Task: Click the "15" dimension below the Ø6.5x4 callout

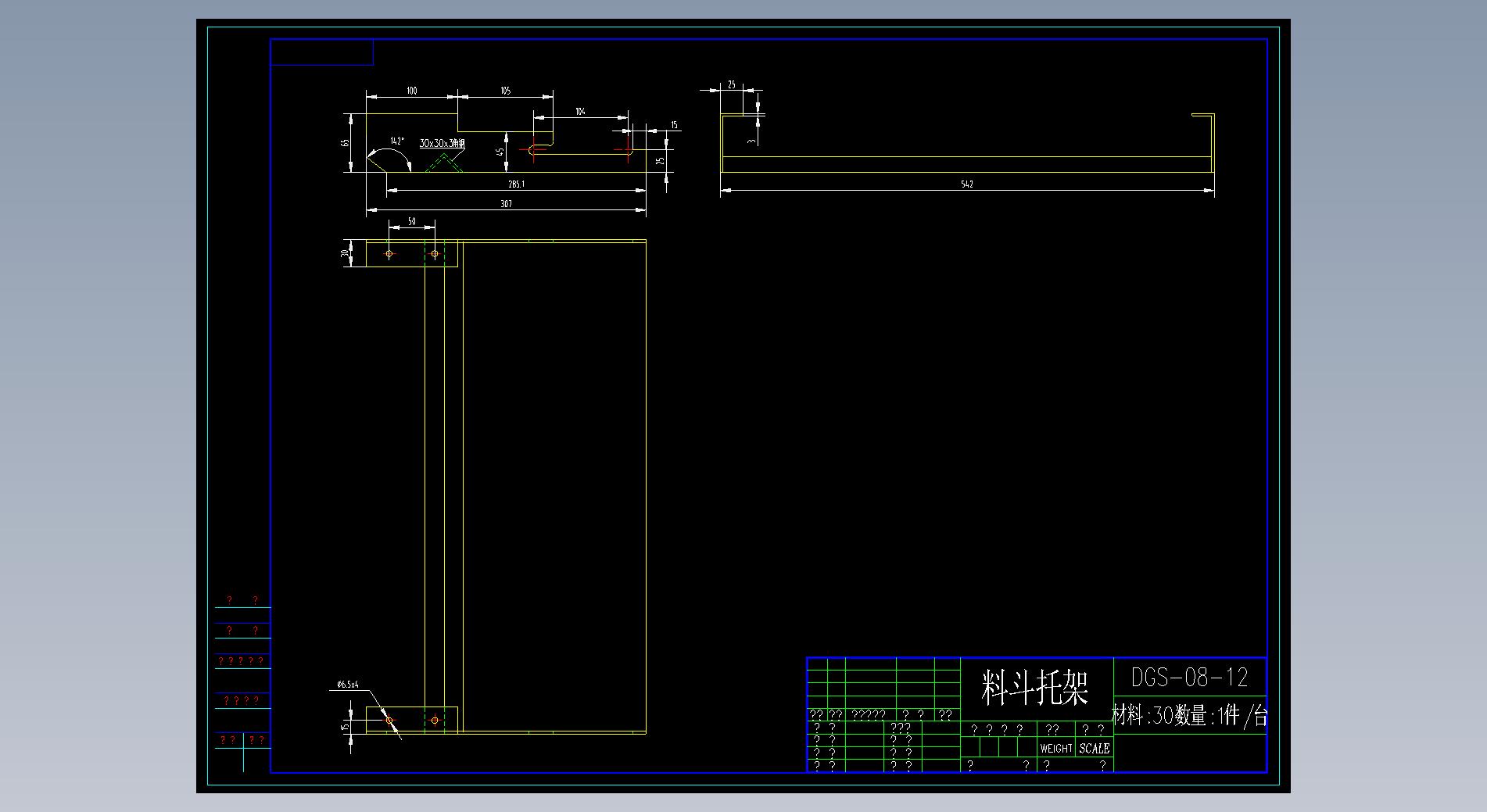Action: point(344,727)
